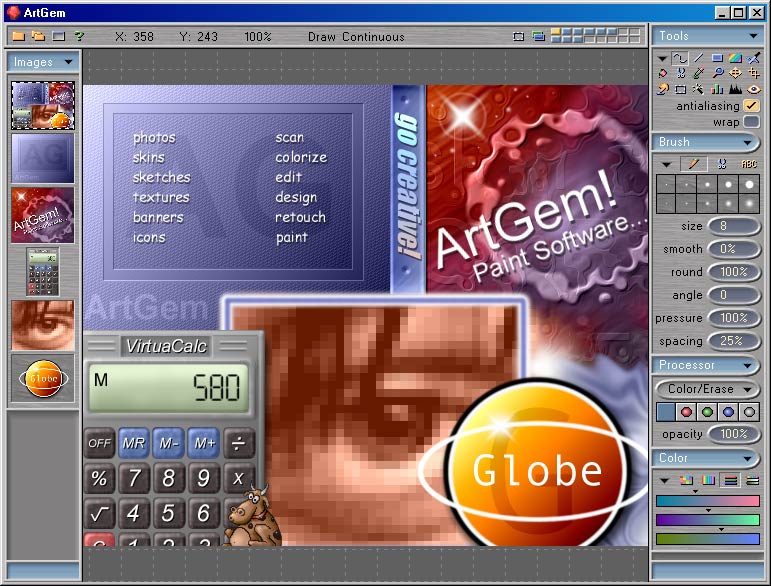This screenshot has height=586, width=771.
Task: Select the crop tool
Action: 753,74
